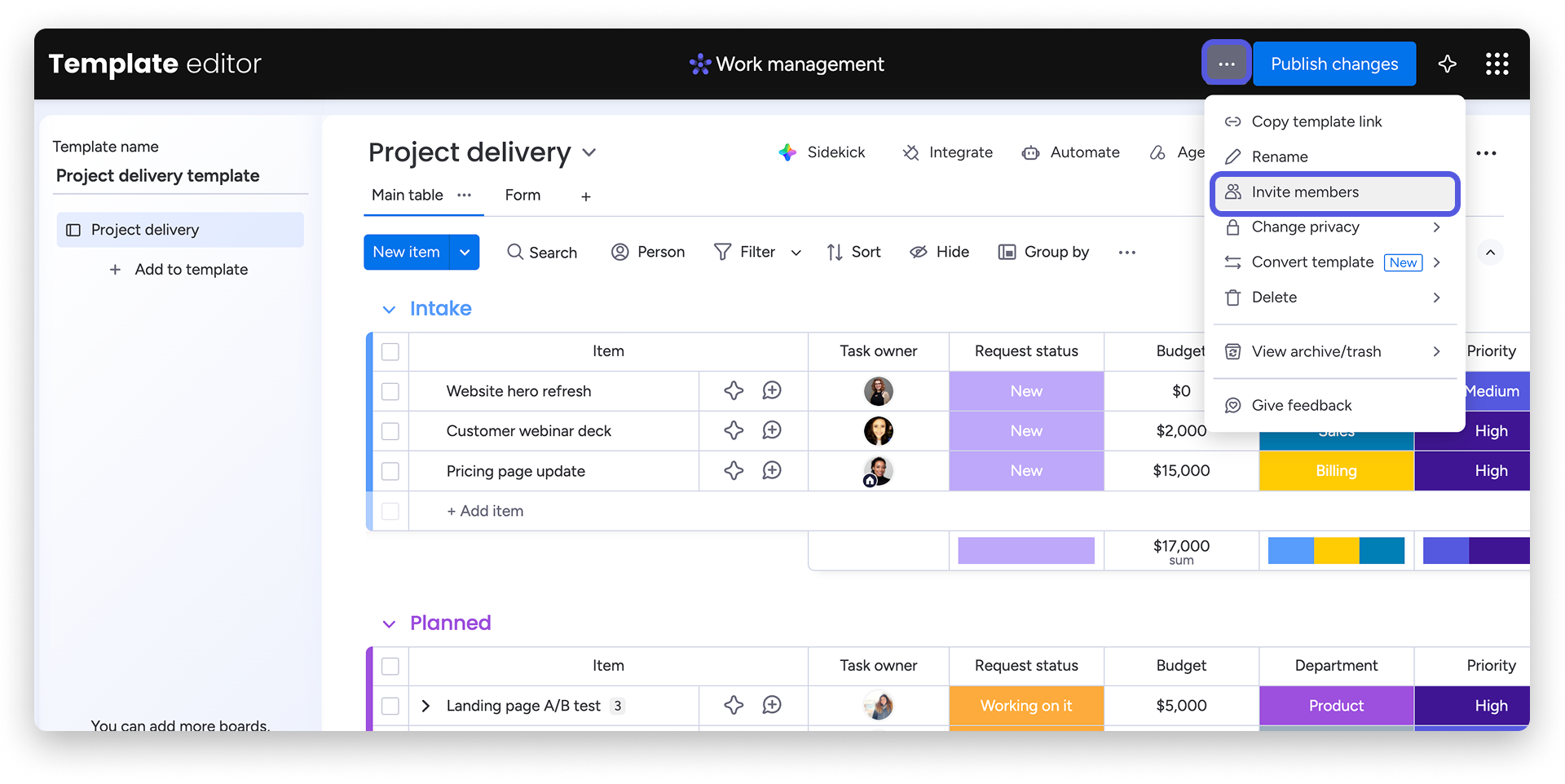Click the Billing department color cell
The width and height of the screenshot is (1565, 784).
click(1336, 471)
